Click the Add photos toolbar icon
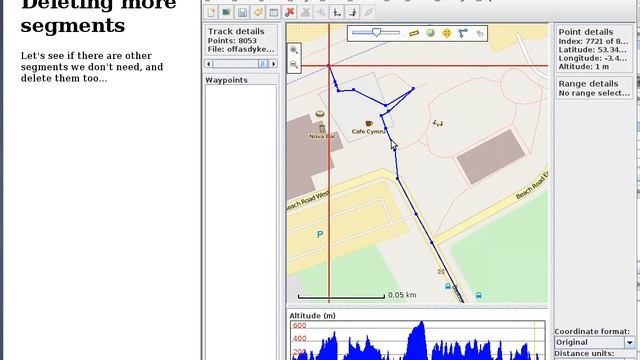The height and width of the screenshot is (360, 640). pyautogui.click(x=227, y=13)
